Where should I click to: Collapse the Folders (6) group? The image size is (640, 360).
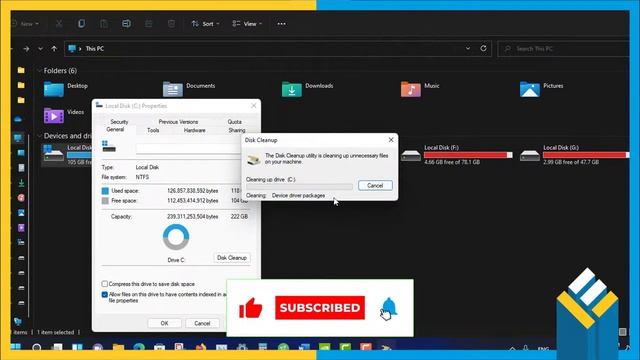click(40, 71)
